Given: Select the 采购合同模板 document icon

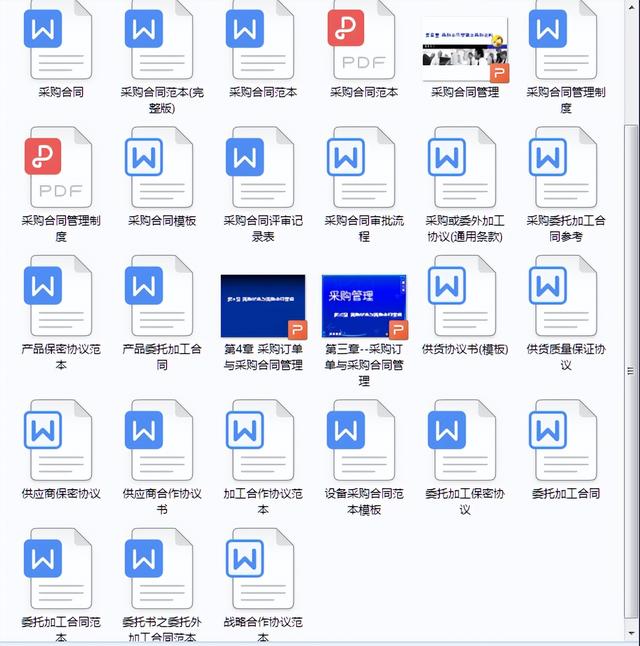Looking at the screenshot, I should tap(159, 167).
